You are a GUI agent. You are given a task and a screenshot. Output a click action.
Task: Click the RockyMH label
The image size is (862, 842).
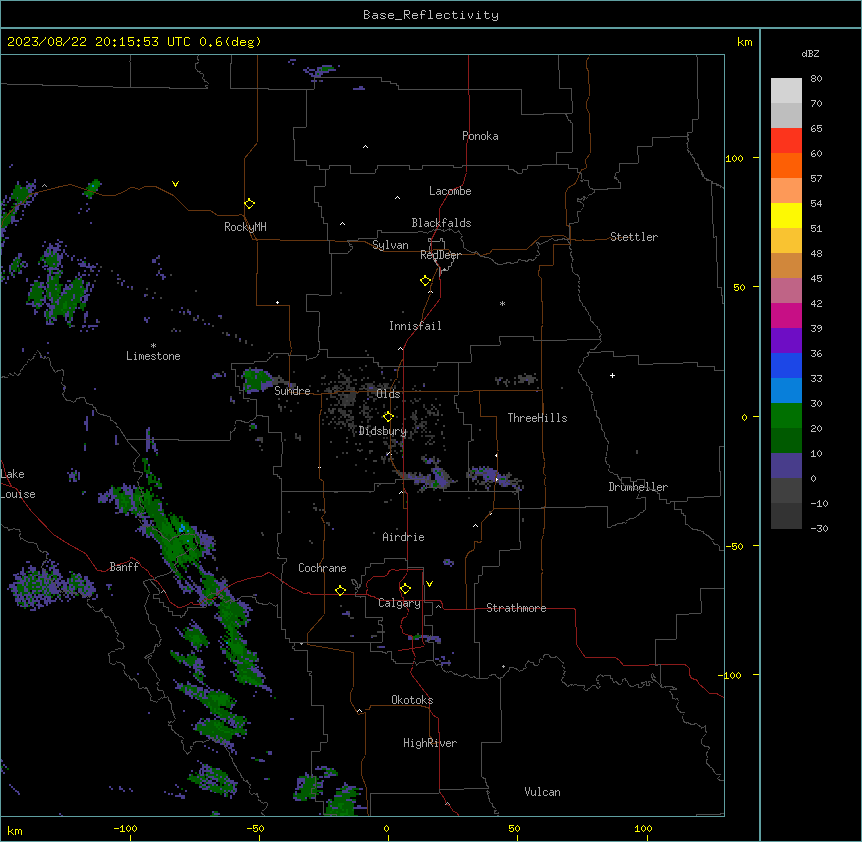click(x=245, y=227)
